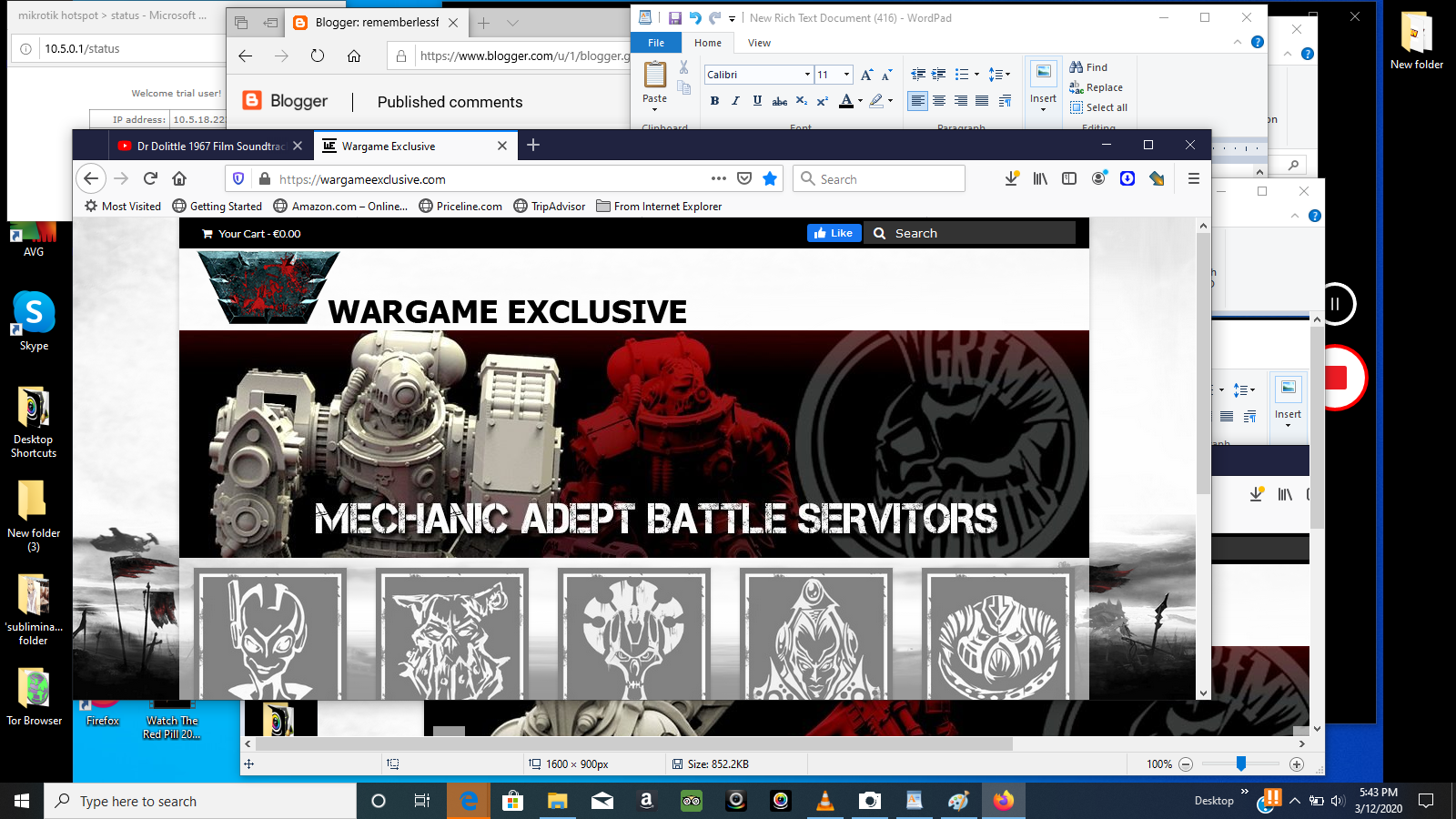The image size is (1456, 819).
Task: Reload the Wargame Exclusive page in Firefox
Action: click(151, 178)
